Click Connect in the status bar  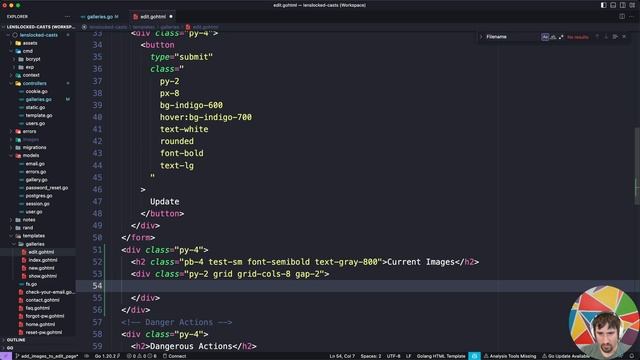coord(175,356)
